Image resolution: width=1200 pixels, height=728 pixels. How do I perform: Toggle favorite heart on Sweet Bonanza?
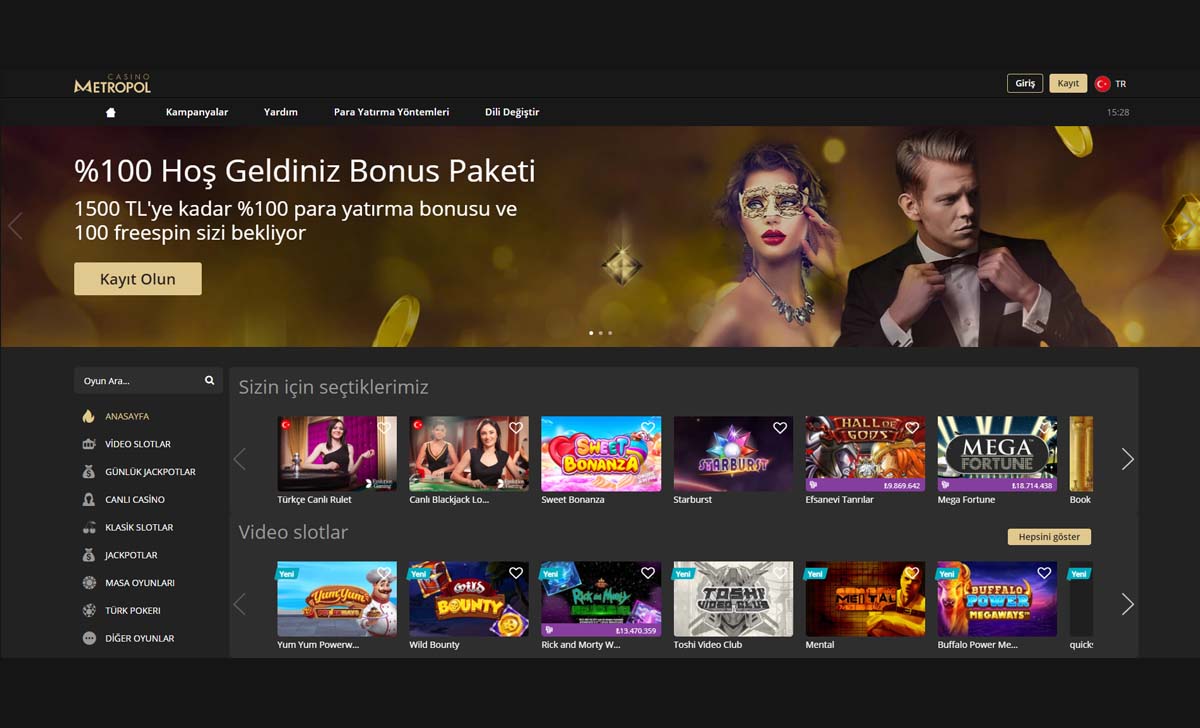coord(648,428)
